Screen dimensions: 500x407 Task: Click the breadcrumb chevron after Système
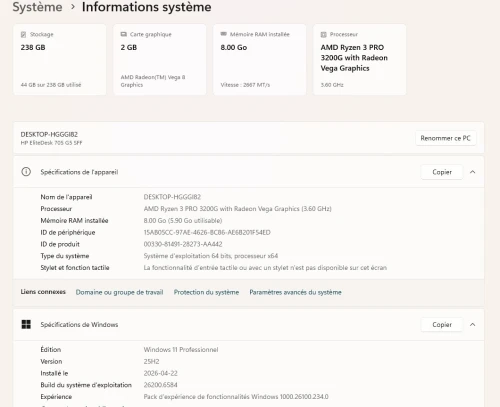click(73, 7)
